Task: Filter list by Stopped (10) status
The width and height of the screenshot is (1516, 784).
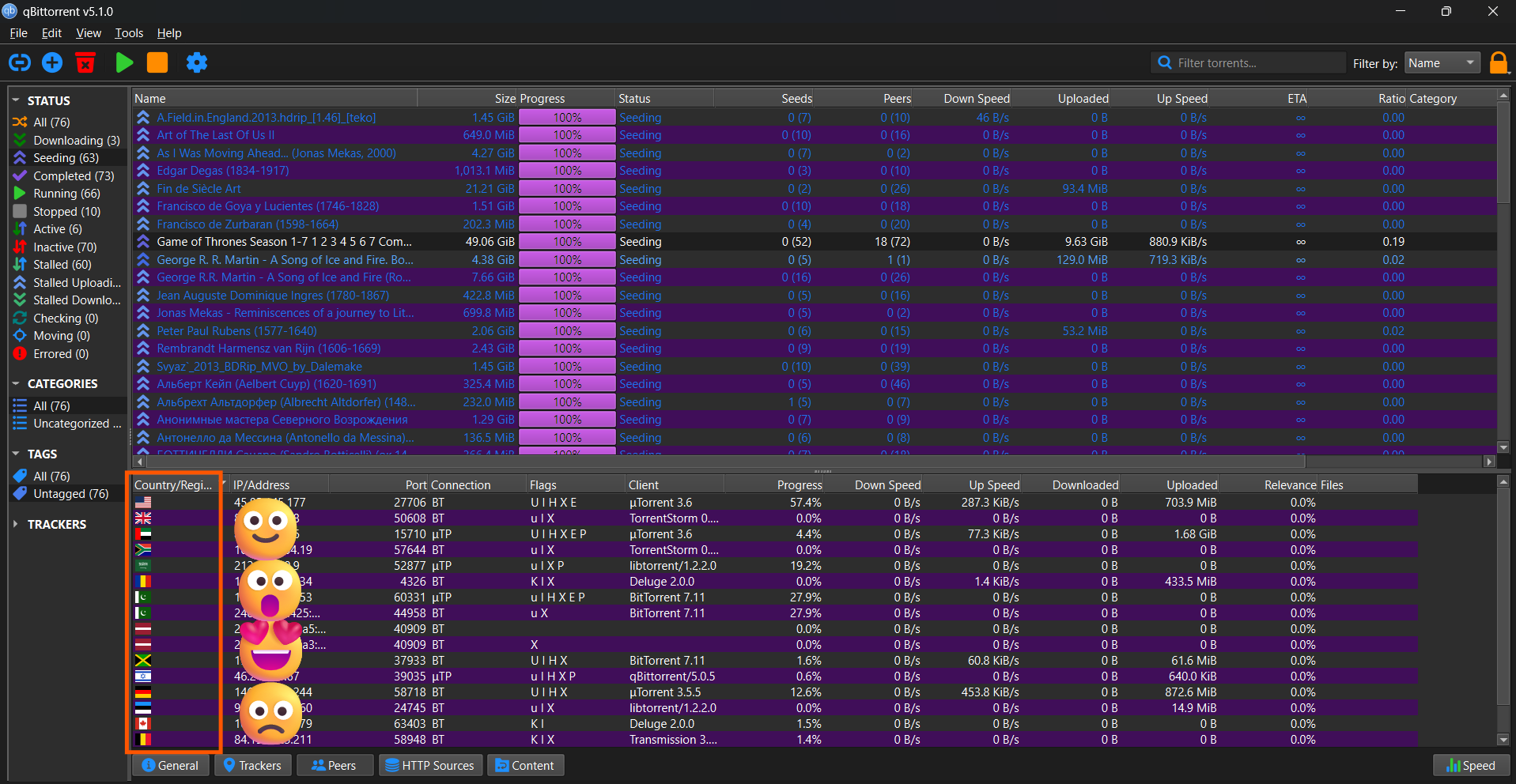Action: click(66, 212)
